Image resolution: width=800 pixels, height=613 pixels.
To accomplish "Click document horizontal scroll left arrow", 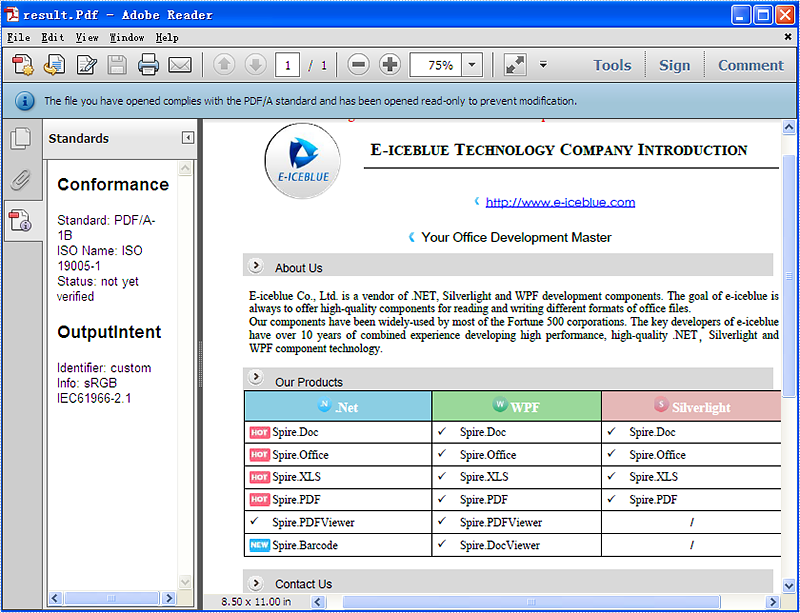I will (318, 602).
